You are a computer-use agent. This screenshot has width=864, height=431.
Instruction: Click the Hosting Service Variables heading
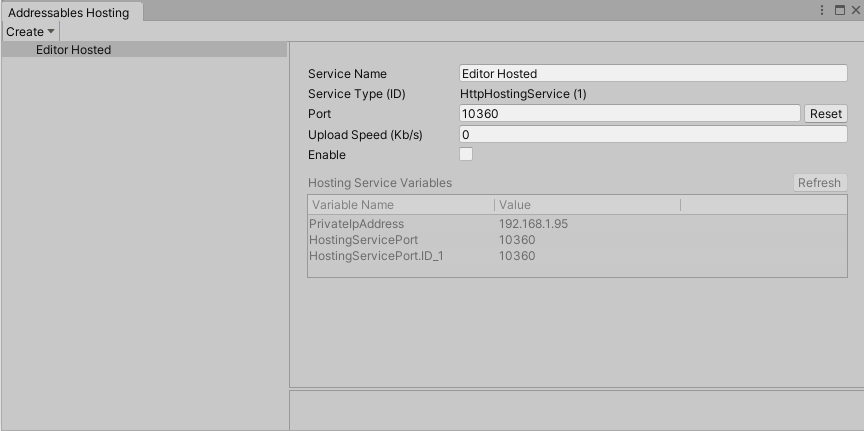(380, 183)
